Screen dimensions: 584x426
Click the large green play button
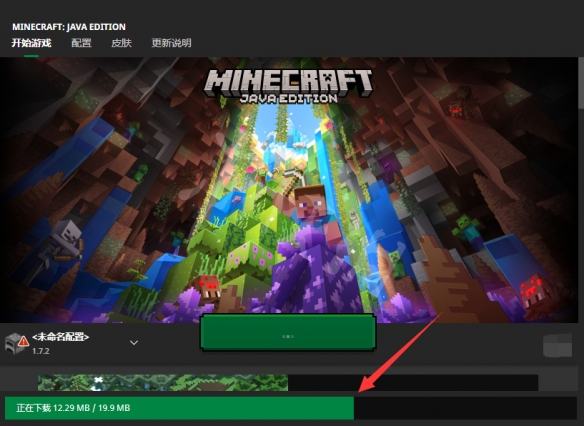coord(288,332)
